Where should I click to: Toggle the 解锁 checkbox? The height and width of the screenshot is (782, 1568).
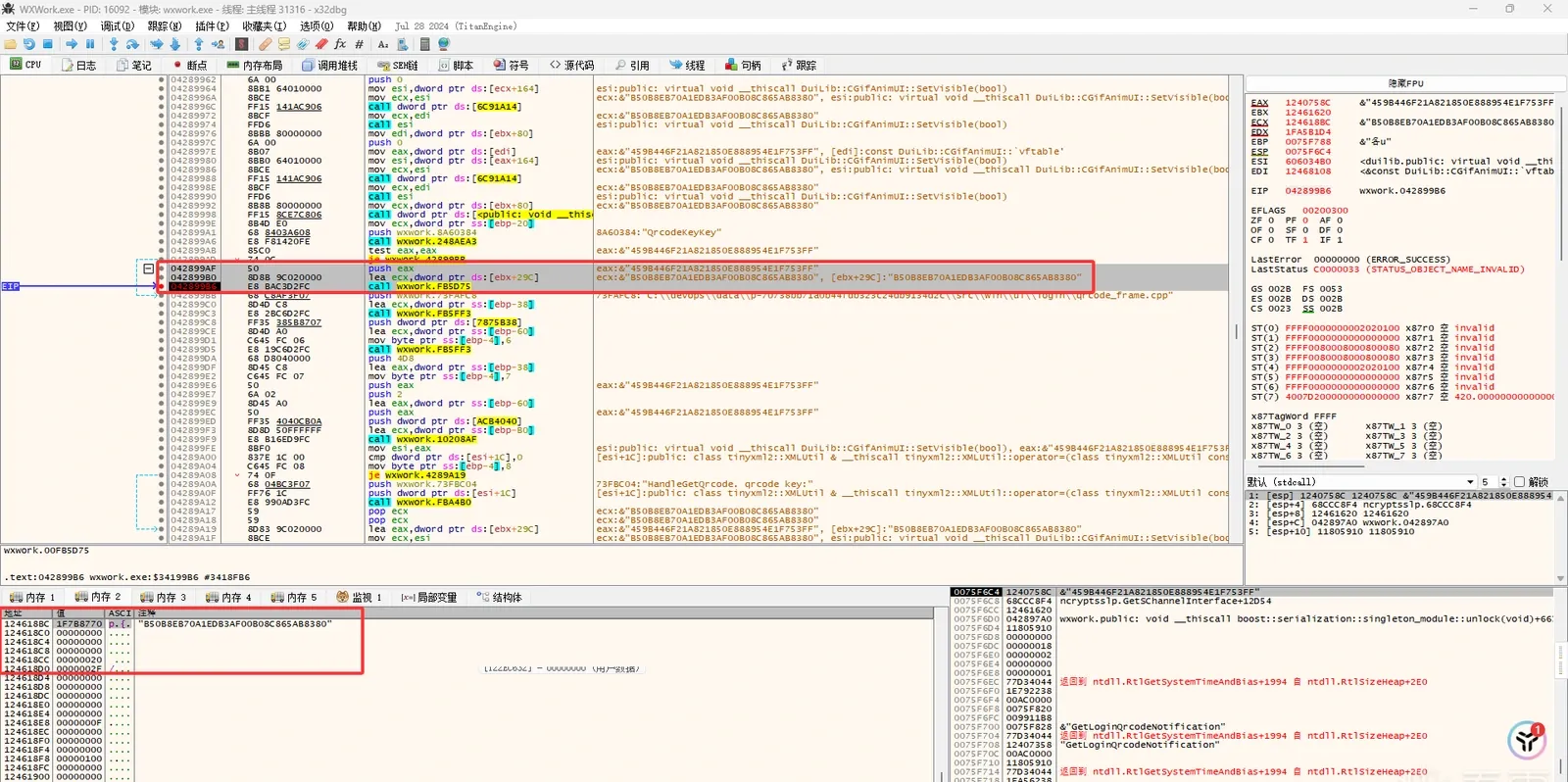(x=1520, y=482)
